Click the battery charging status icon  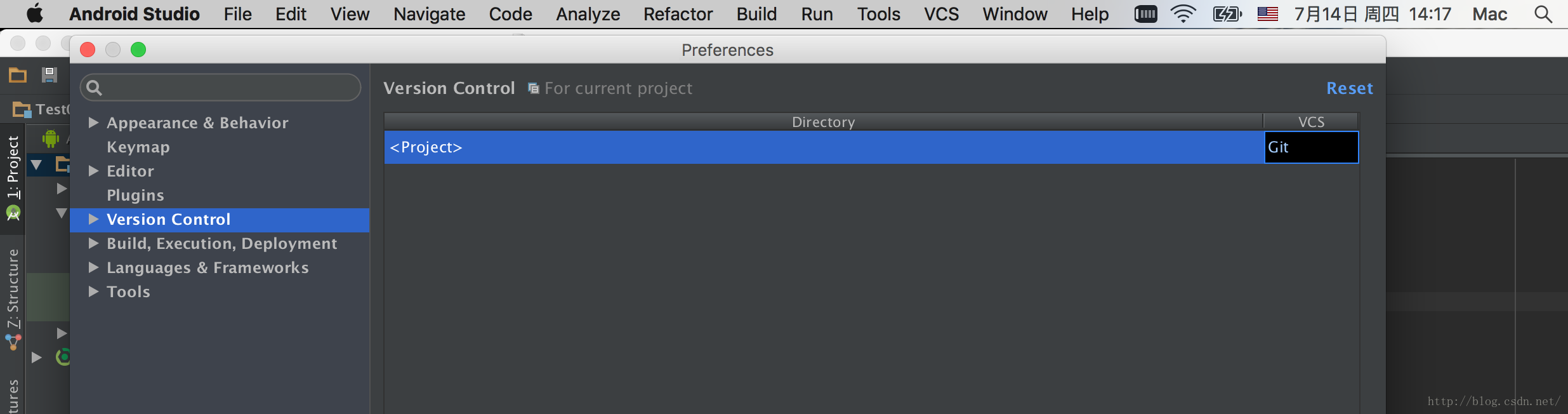[1227, 13]
